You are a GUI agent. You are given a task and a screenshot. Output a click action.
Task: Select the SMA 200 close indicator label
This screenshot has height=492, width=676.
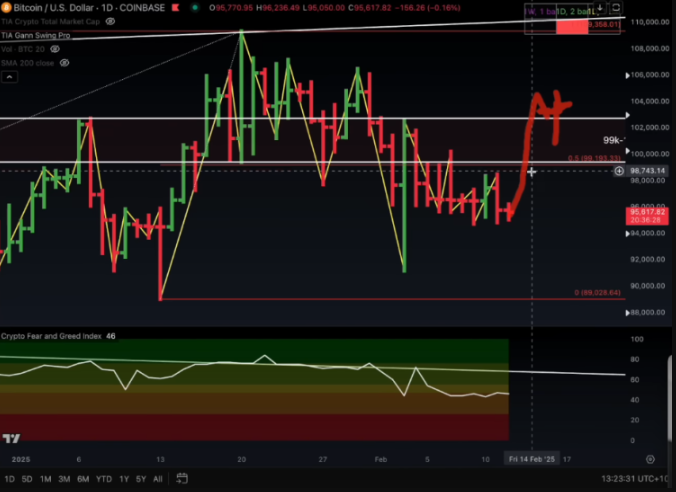tap(26, 62)
